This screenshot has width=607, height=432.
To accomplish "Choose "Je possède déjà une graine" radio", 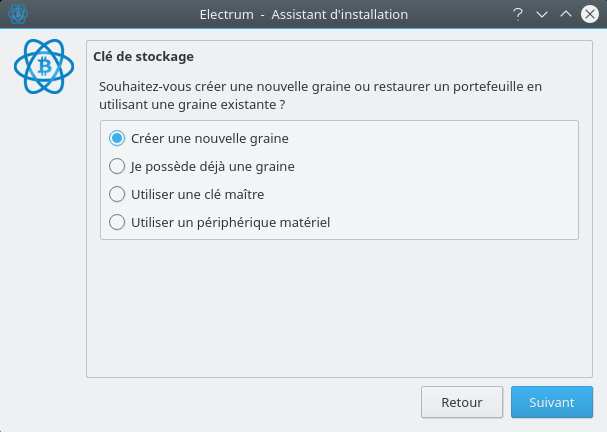I will tap(117, 166).
